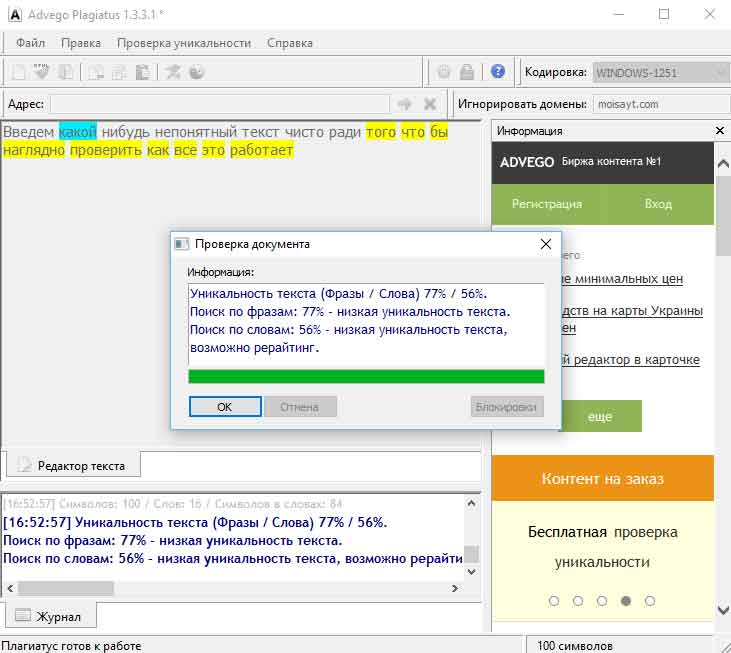The width and height of the screenshot is (731, 653).
Task: Click the Регистрация button in Advego panel
Action: pyautogui.click(x=547, y=204)
